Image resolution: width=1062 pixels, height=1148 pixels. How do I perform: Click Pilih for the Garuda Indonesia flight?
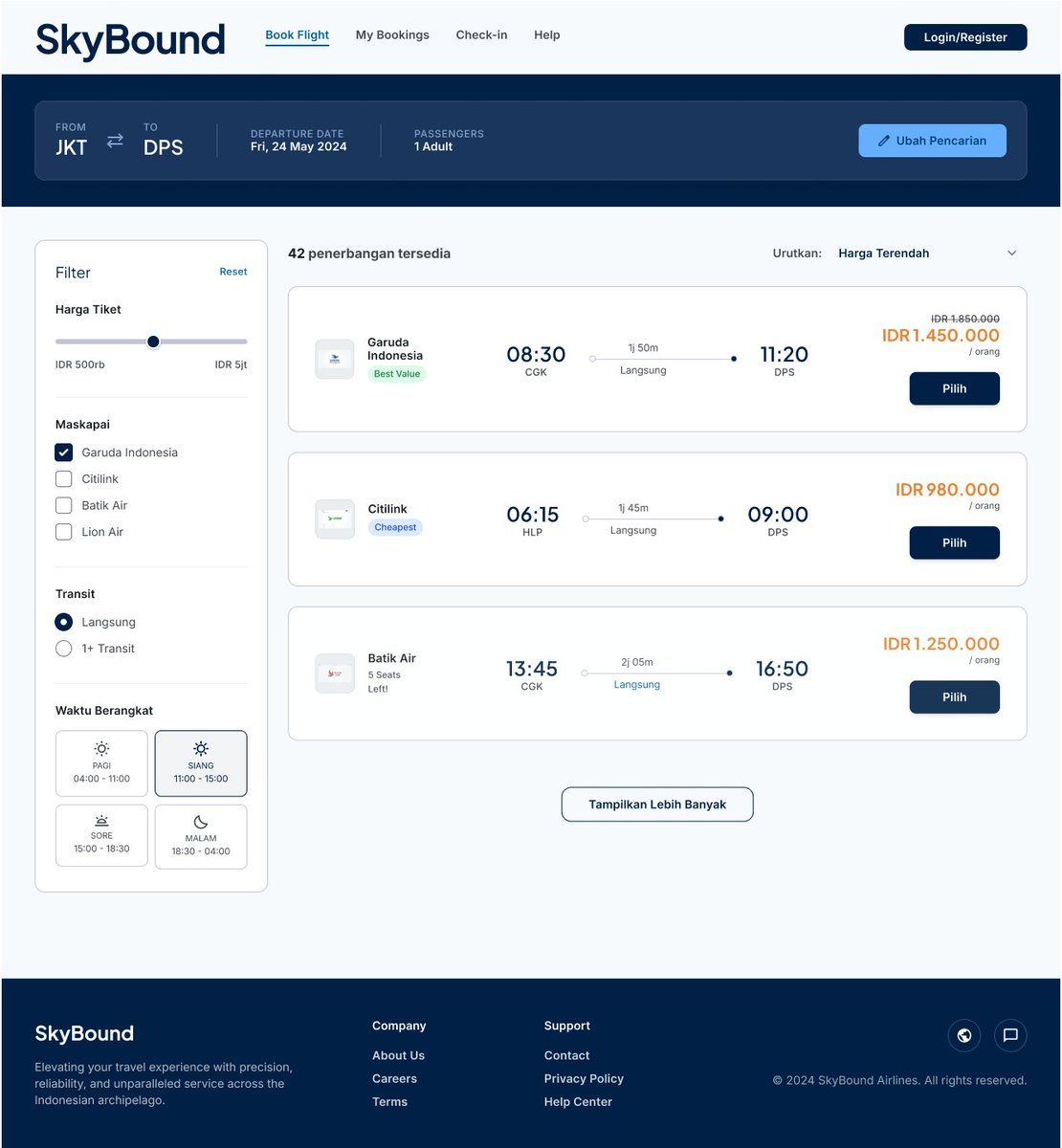pos(954,388)
